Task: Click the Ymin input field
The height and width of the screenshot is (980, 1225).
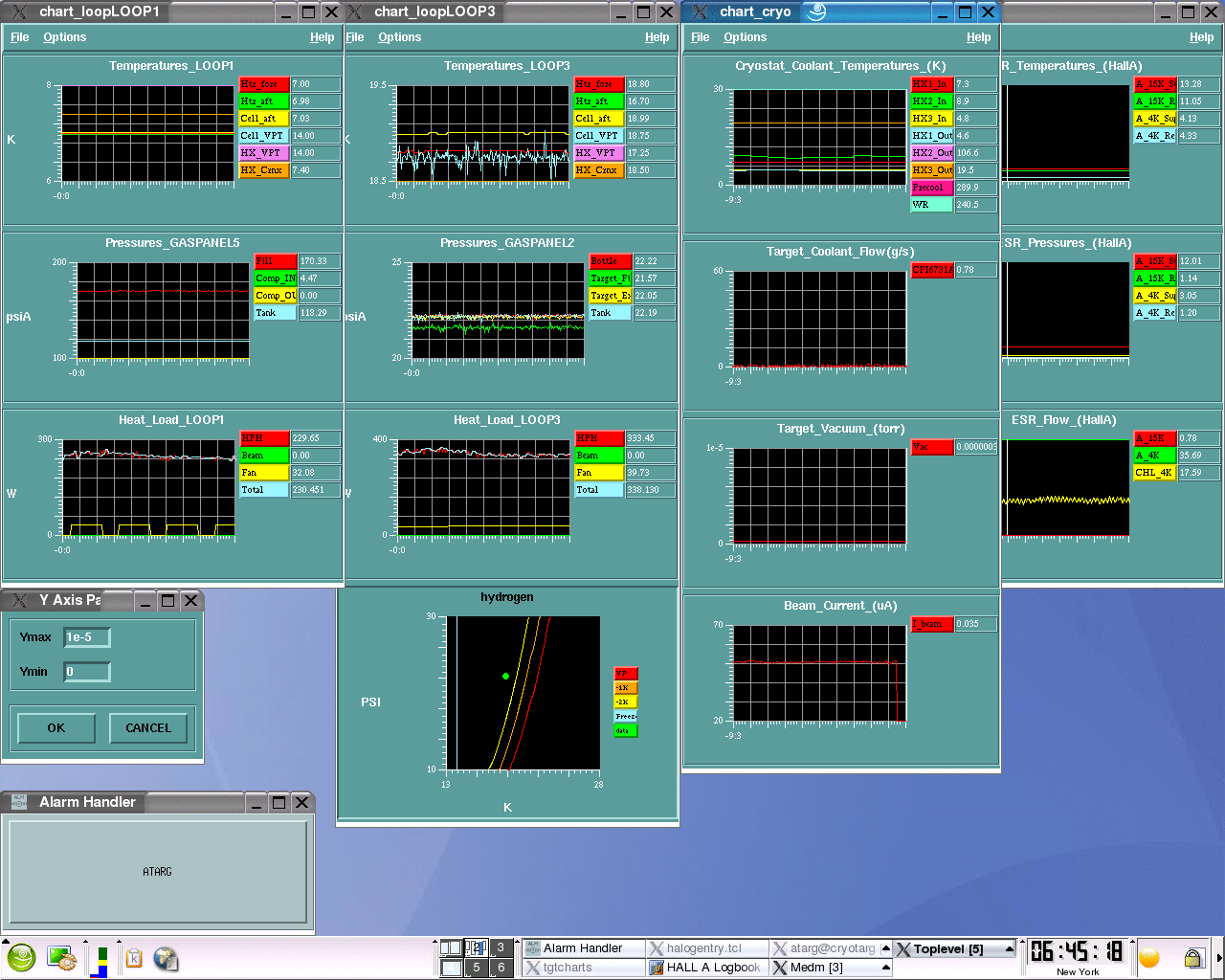Action: pos(87,672)
